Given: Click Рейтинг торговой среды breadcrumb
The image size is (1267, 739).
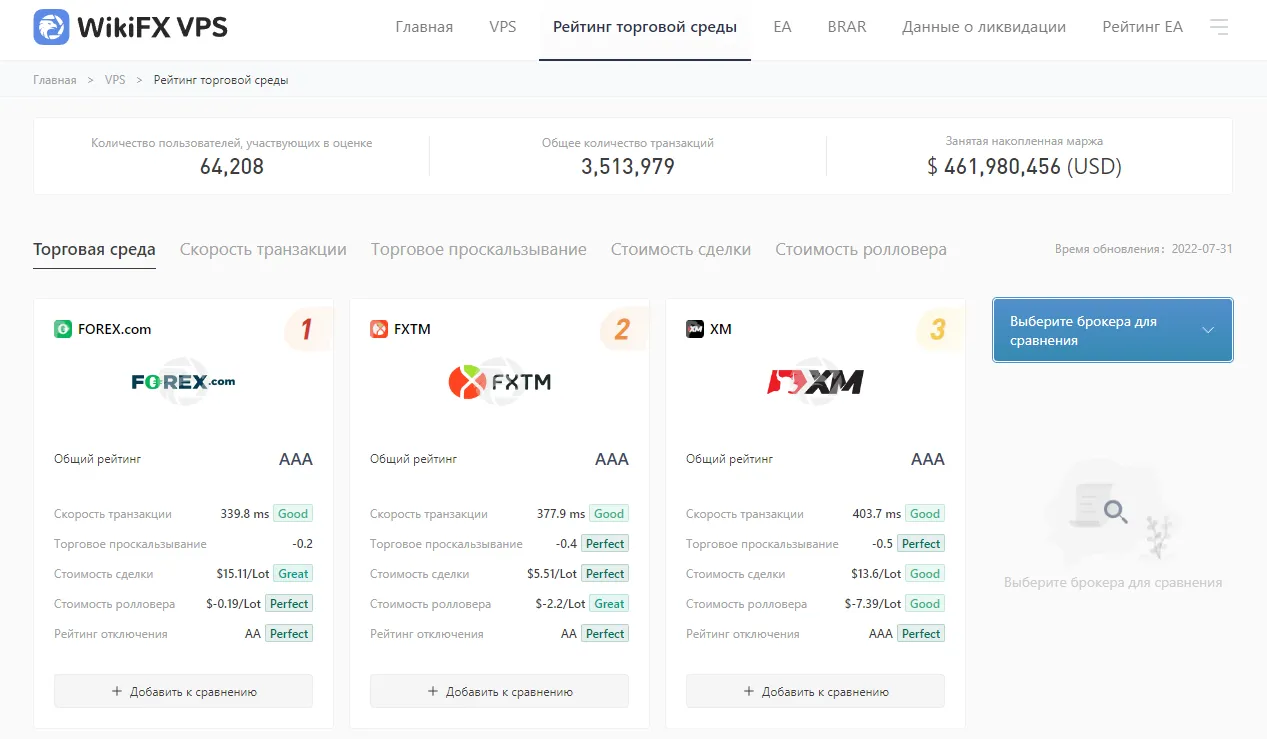Looking at the screenshot, I should [221, 80].
